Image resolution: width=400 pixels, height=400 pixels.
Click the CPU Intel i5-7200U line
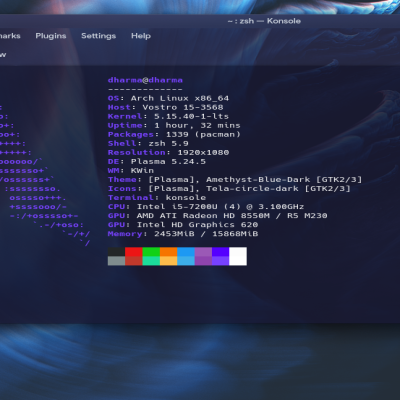206,207
